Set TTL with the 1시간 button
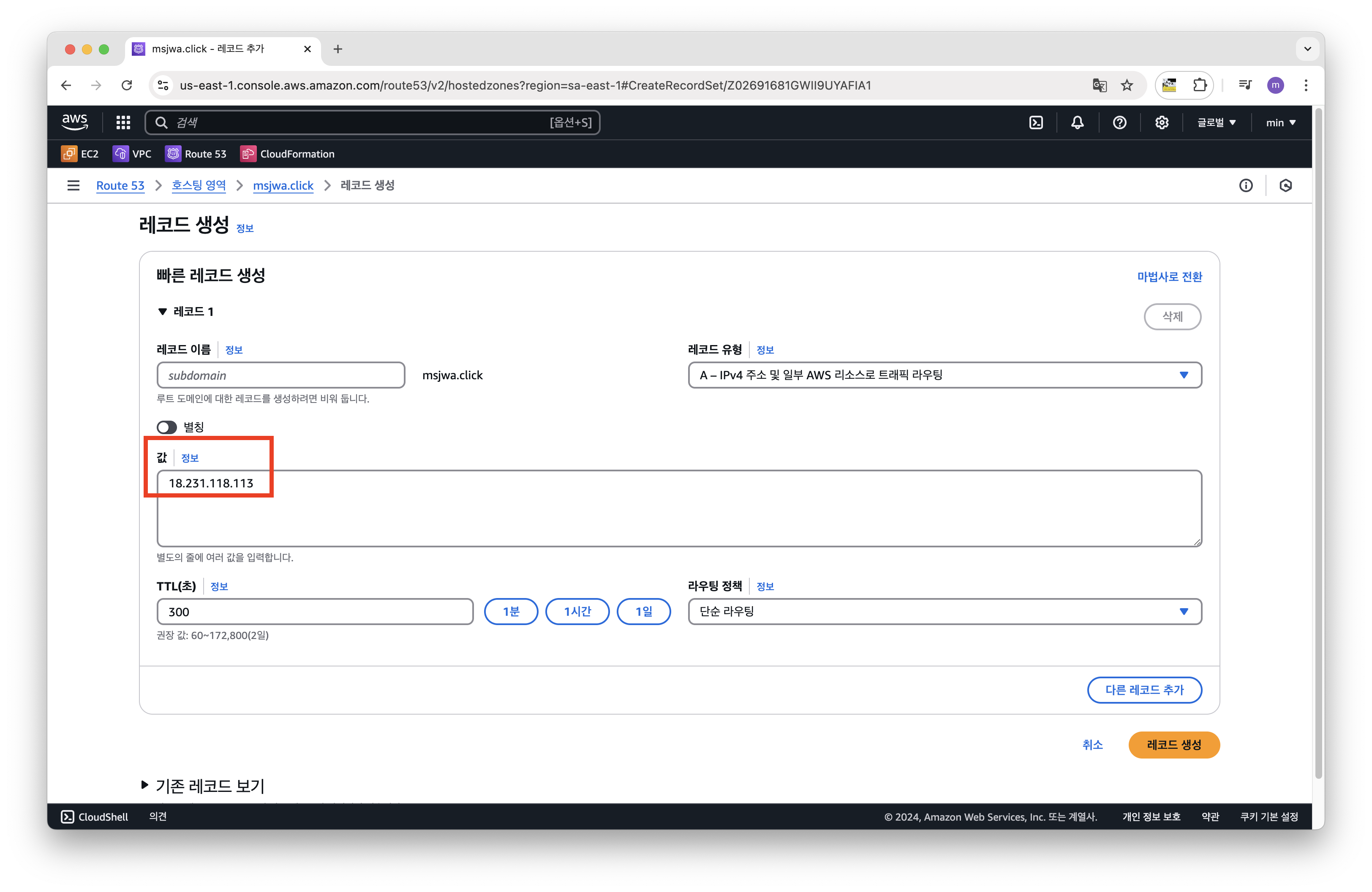 (x=577, y=612)
